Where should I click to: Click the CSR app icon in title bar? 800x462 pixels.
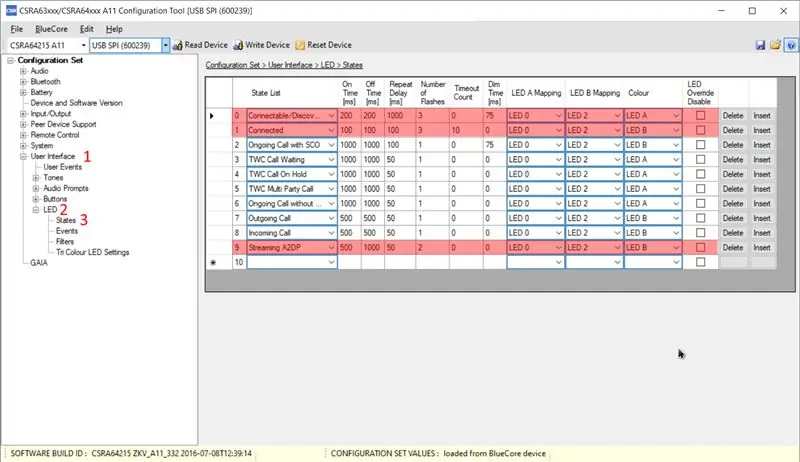coord(11,11)
